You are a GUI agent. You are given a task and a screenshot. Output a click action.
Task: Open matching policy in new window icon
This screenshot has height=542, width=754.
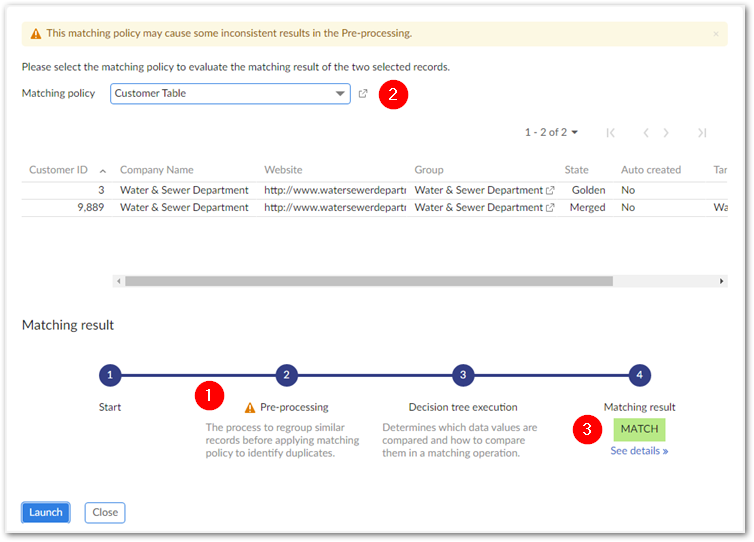pyautogui.click(x=363, y=94)
